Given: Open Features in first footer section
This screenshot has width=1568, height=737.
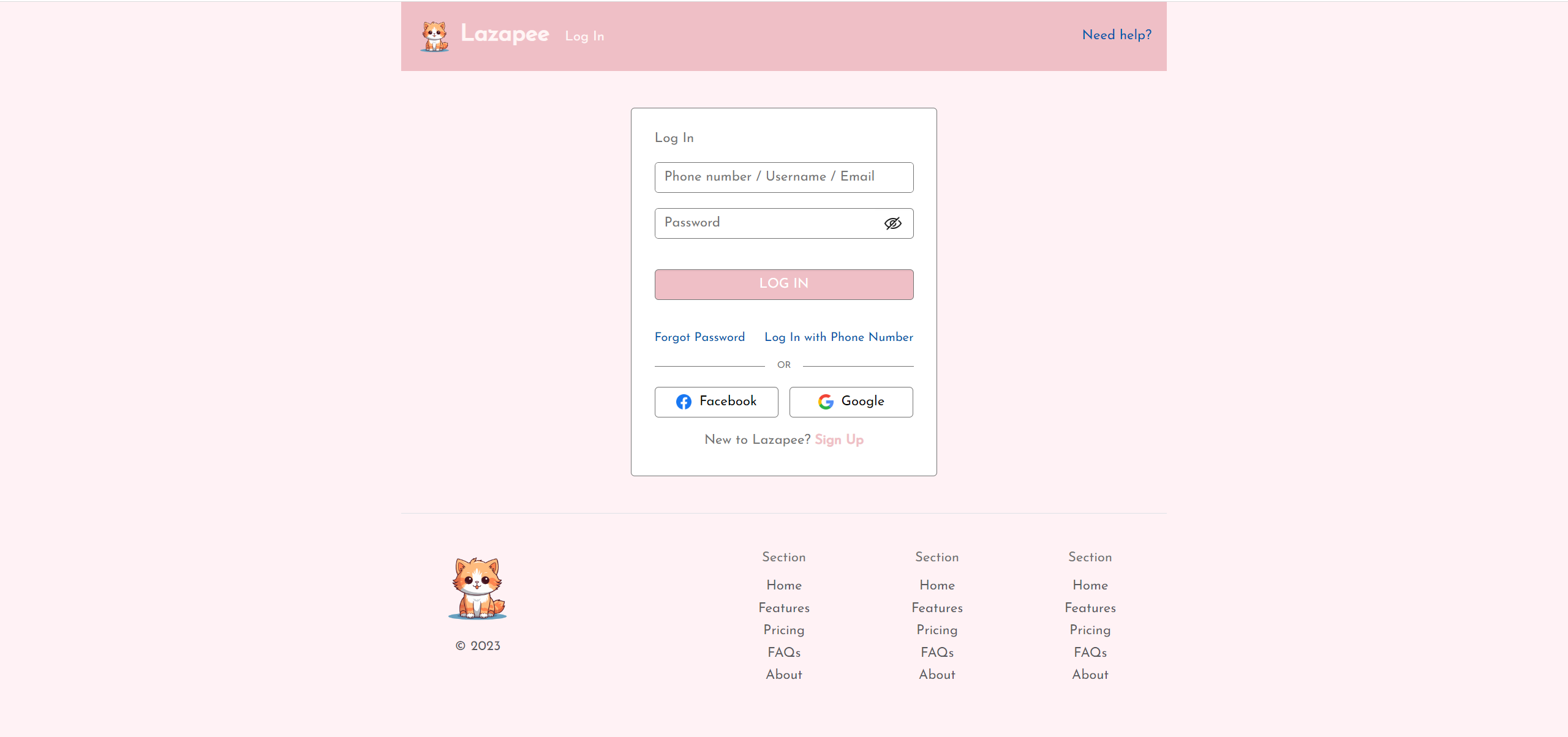Looking at the screenshot, I should [783, 608].
